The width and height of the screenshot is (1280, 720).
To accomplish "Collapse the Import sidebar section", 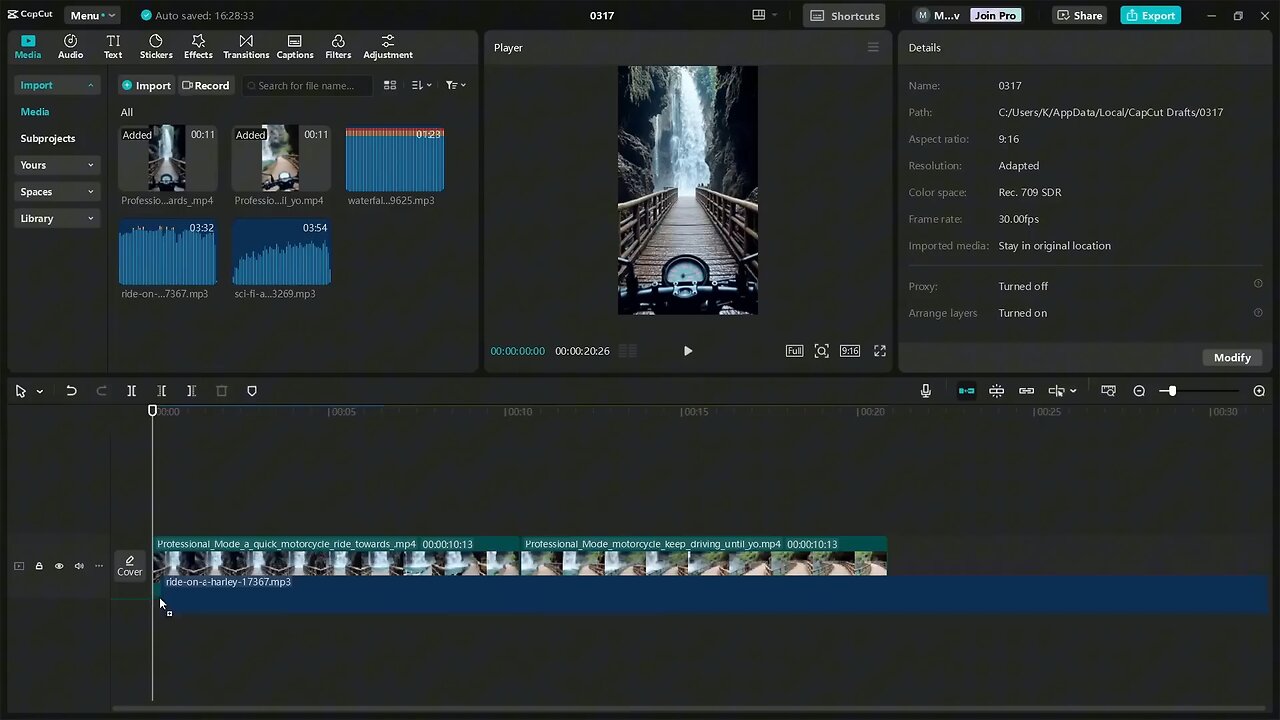I will (57, 85).
